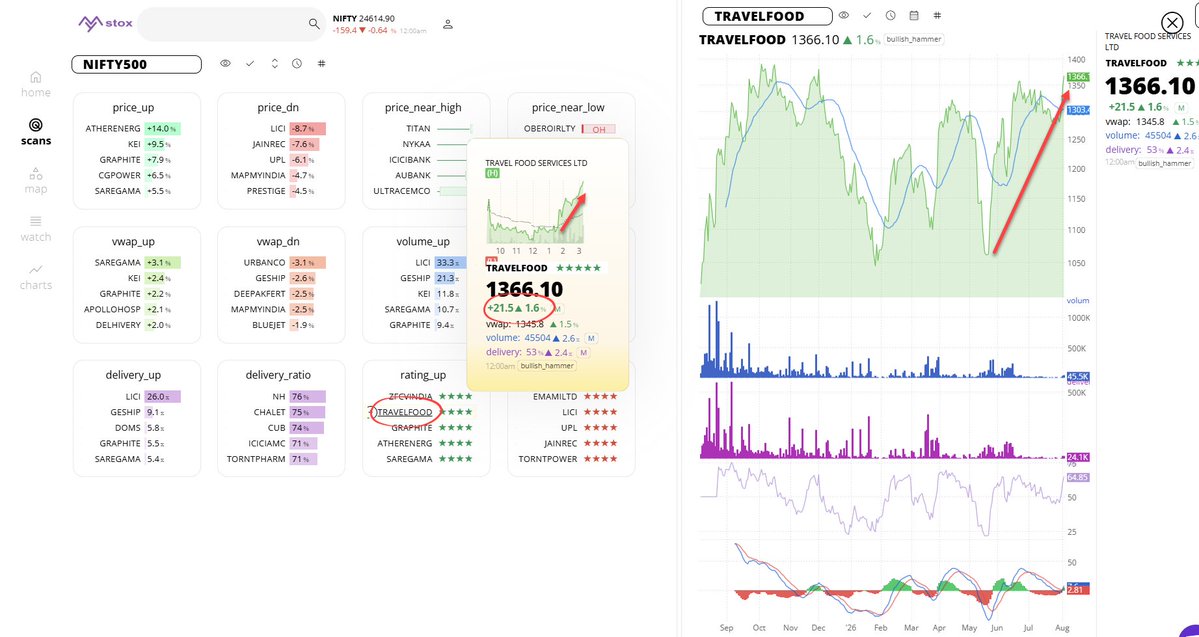Click the bullish_hammer tag in popup card
1199x637 pixels.
[x=548, y=366]
